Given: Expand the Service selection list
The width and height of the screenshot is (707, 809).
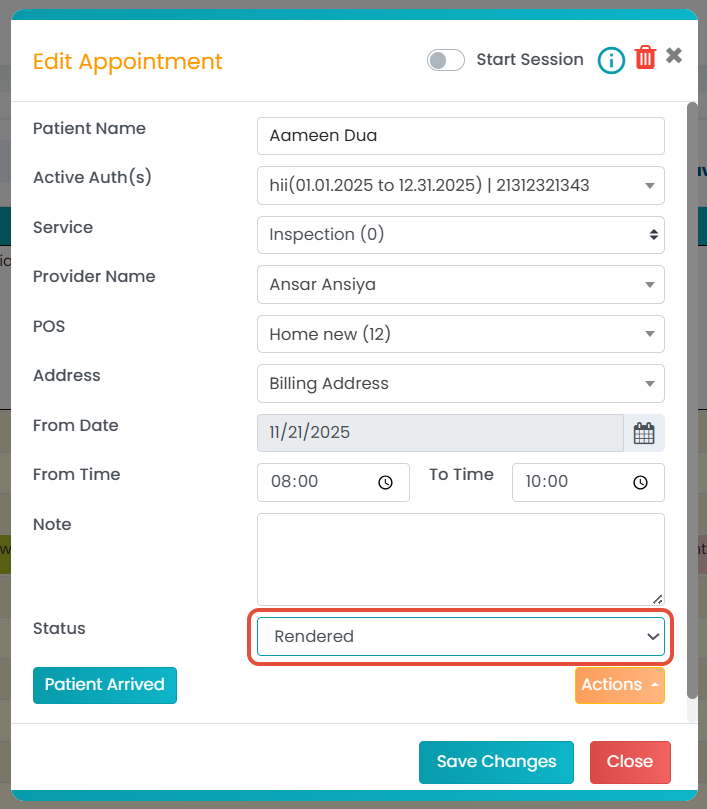Looking at the screenshot, I should pyautogui.click(x=460, y=235).
